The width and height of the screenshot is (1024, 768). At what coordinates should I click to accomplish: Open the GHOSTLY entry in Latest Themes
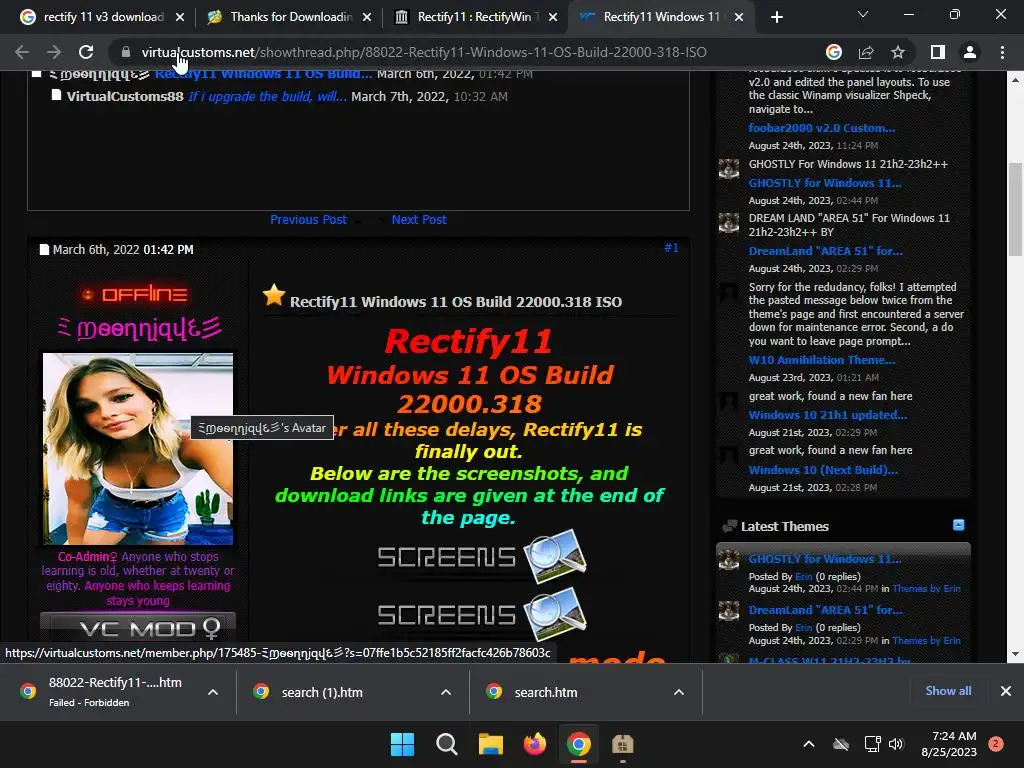click(824, 559)
